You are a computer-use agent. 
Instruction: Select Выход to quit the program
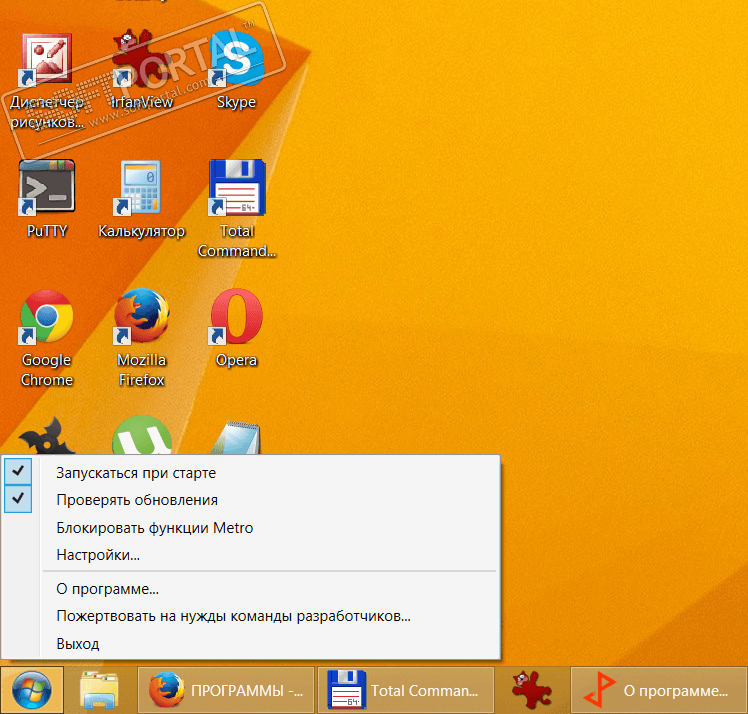[x=250, y=643]
